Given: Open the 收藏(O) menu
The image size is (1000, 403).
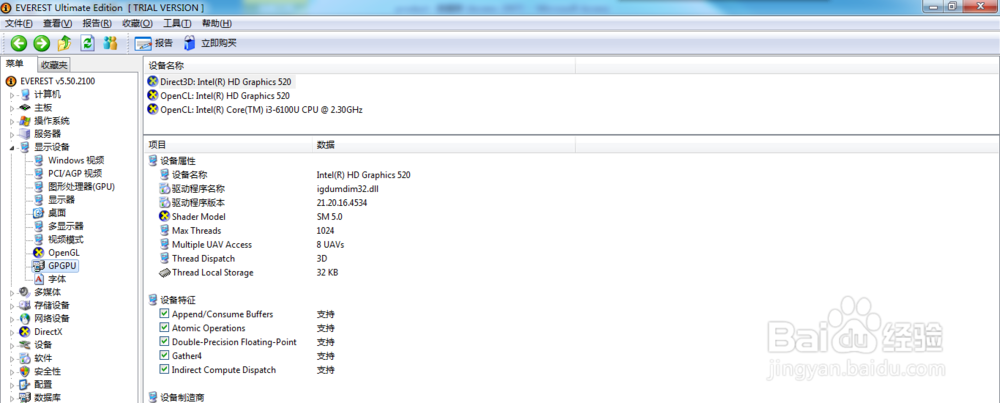Looking at the screenshot, I should [x=137, y=24].
